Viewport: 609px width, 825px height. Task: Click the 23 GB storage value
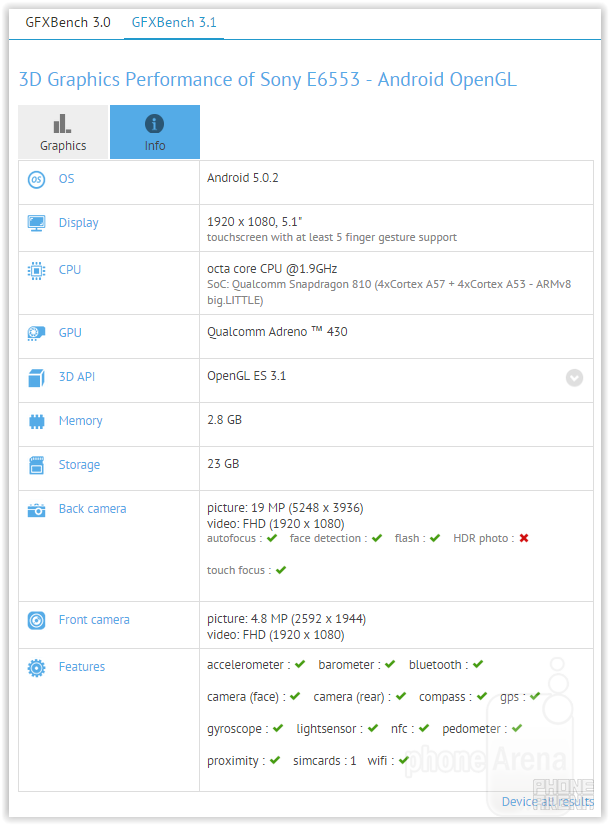click(x=223, y=464)
